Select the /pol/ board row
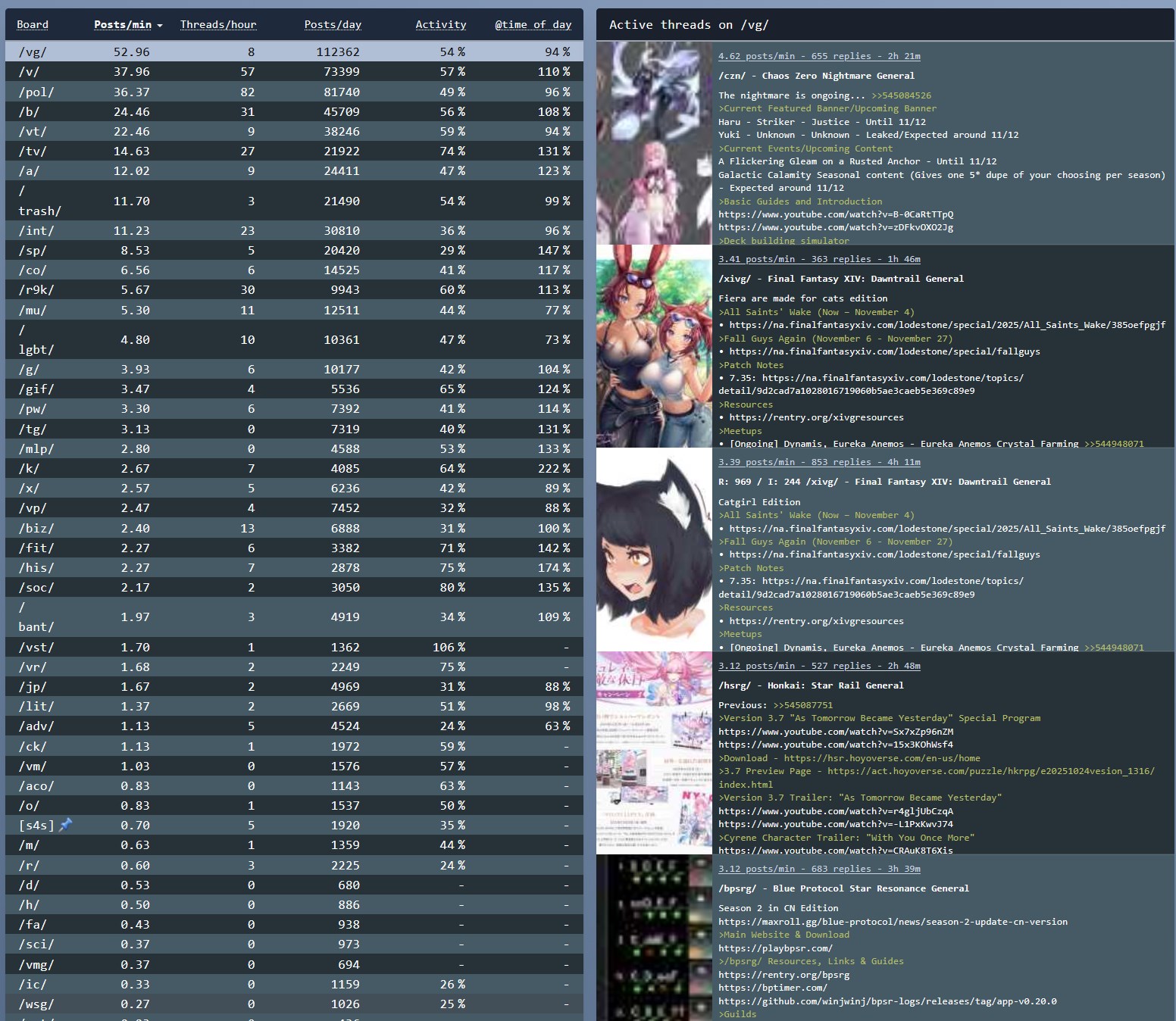Image resolution: width=1176 pixels, height=1021 pixels. (294, 92)
